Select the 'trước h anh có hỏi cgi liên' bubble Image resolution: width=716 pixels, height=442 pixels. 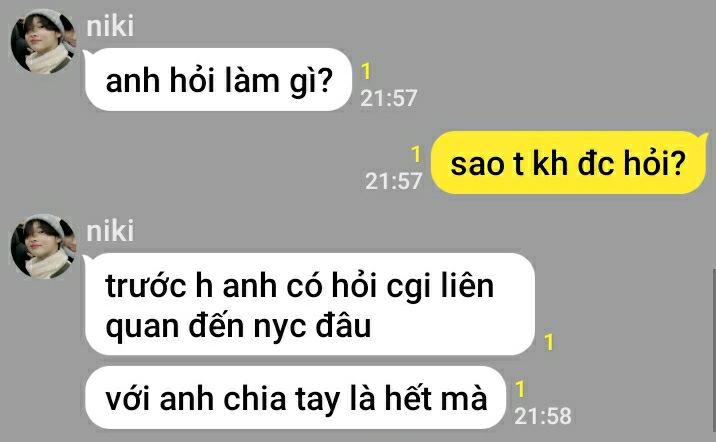coord(309,304)
